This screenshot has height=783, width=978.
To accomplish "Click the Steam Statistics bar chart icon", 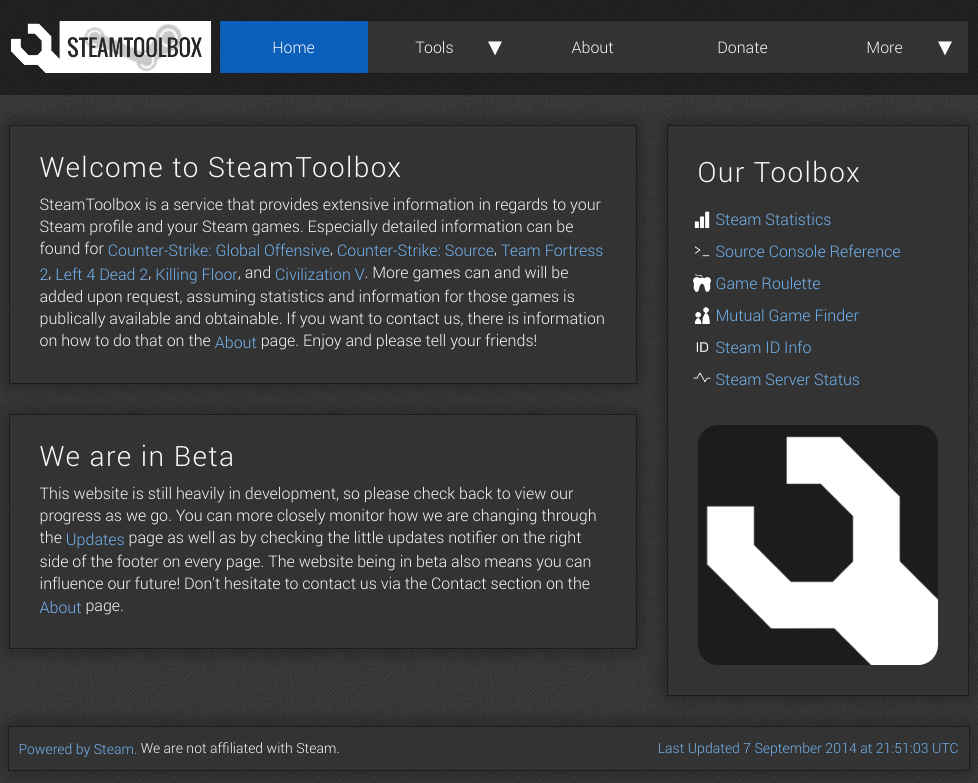I will pos(702,220).
